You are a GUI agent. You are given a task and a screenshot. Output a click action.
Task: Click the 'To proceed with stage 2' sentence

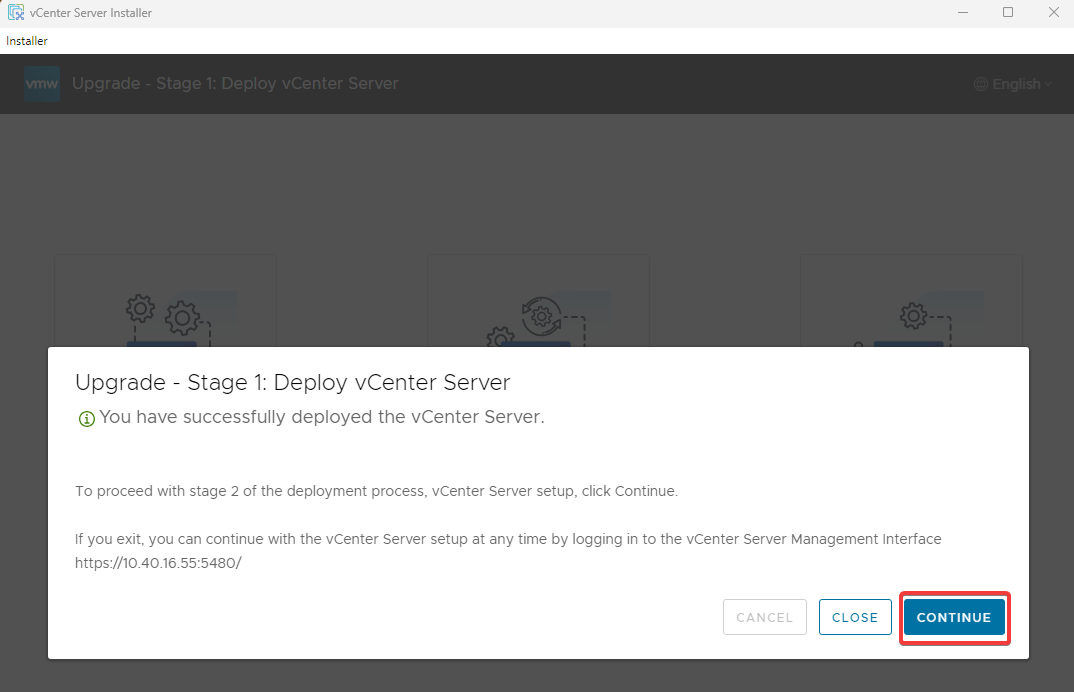(377, 491)
